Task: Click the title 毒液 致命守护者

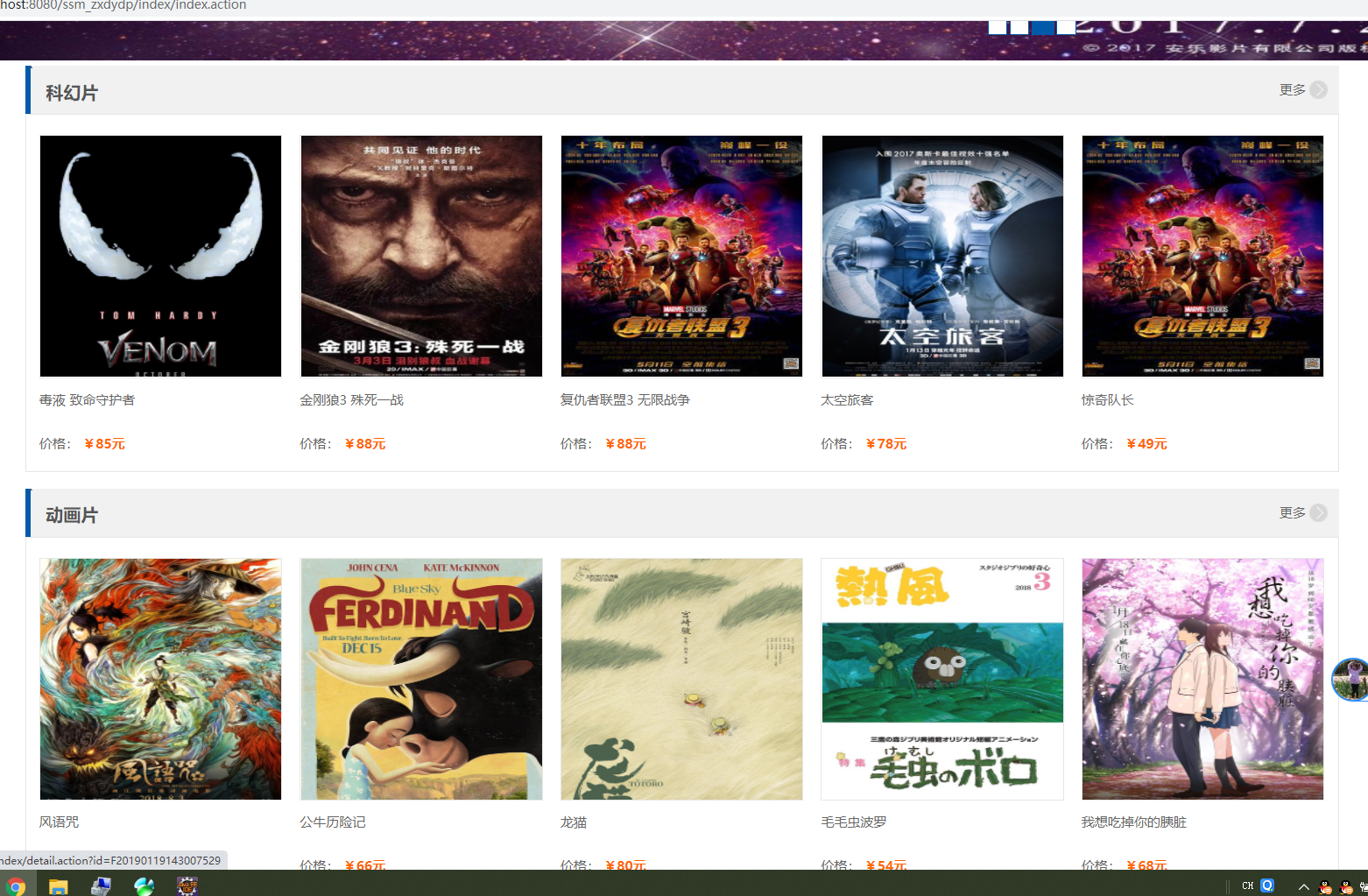Action: click(x=87, y=400)
